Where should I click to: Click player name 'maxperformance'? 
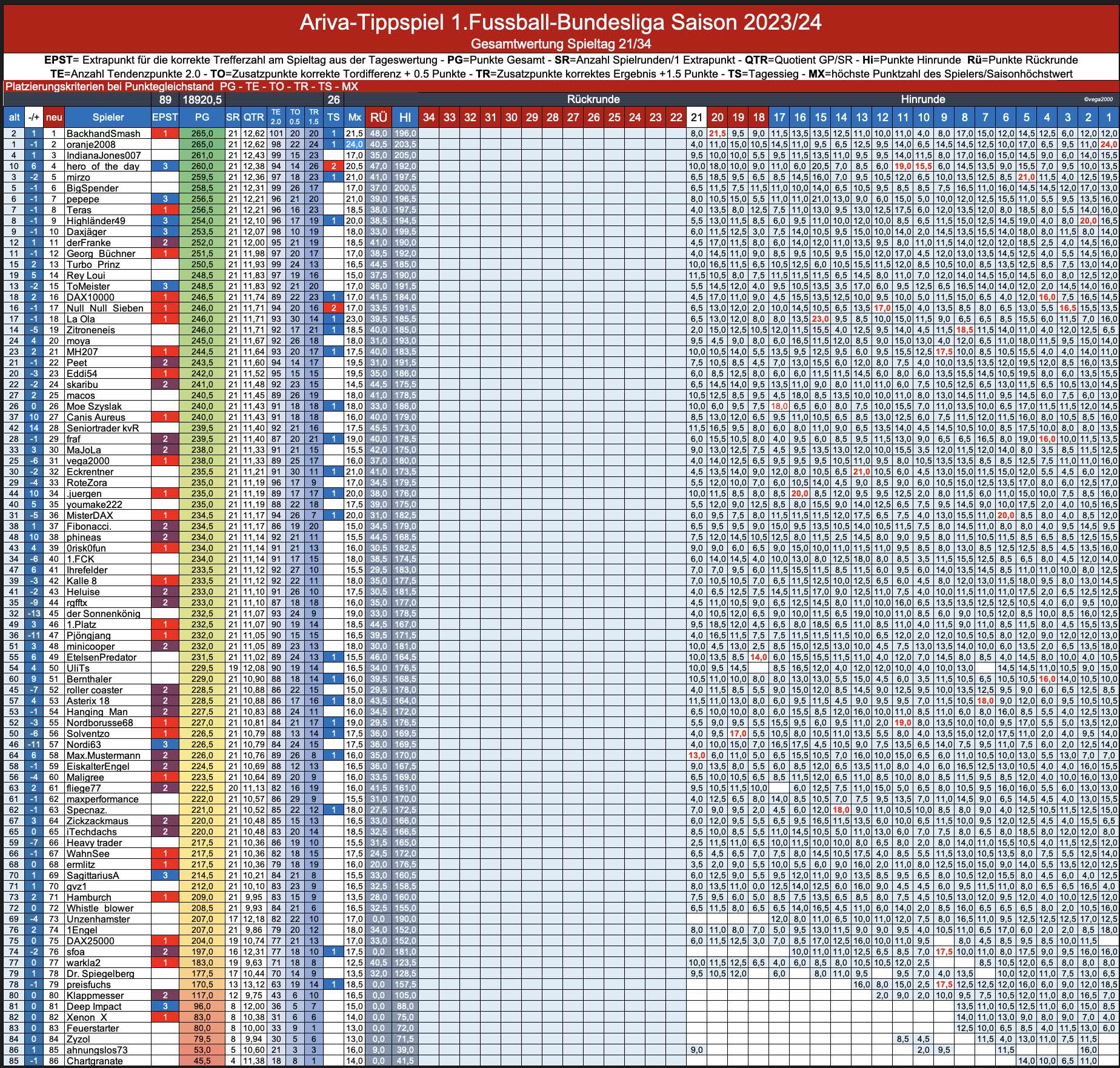coord(102,799)
